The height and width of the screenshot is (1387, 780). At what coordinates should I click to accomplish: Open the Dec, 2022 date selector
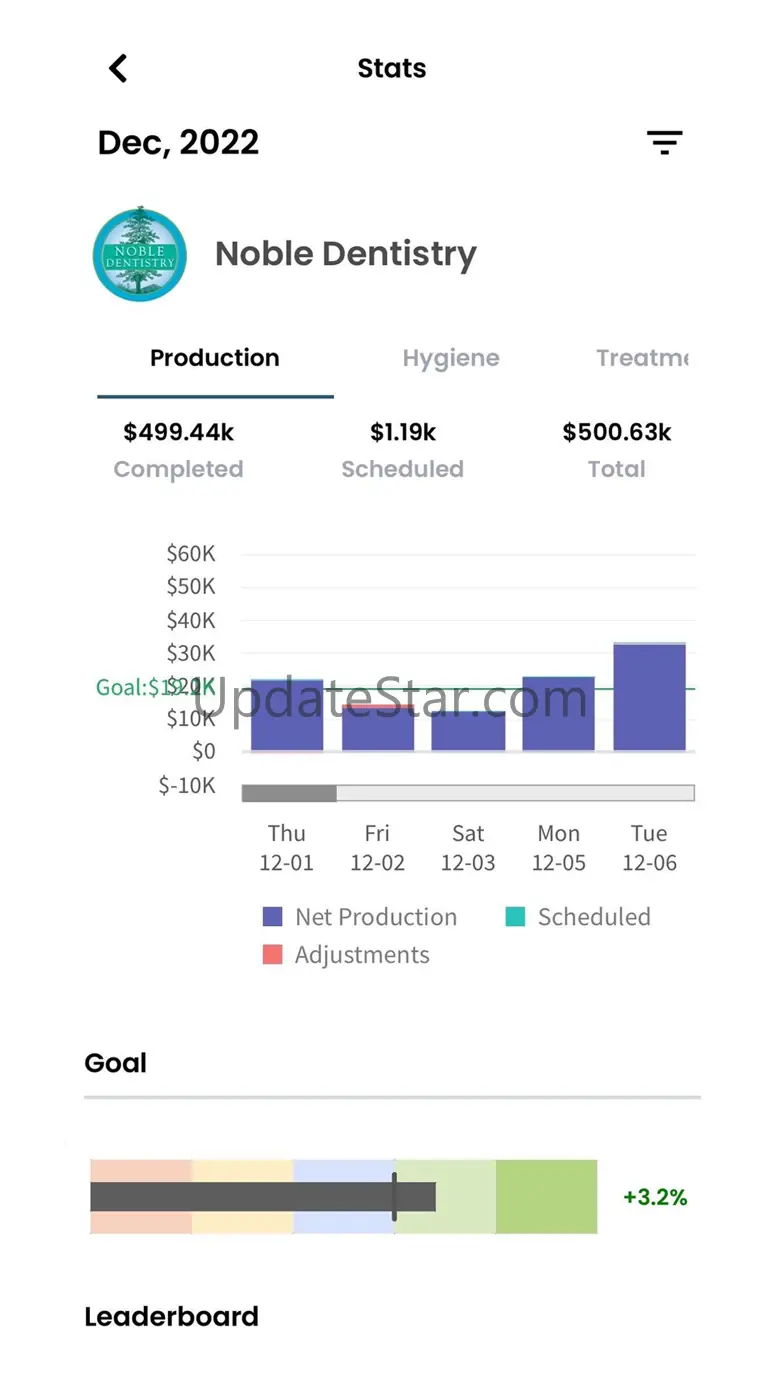178,142
